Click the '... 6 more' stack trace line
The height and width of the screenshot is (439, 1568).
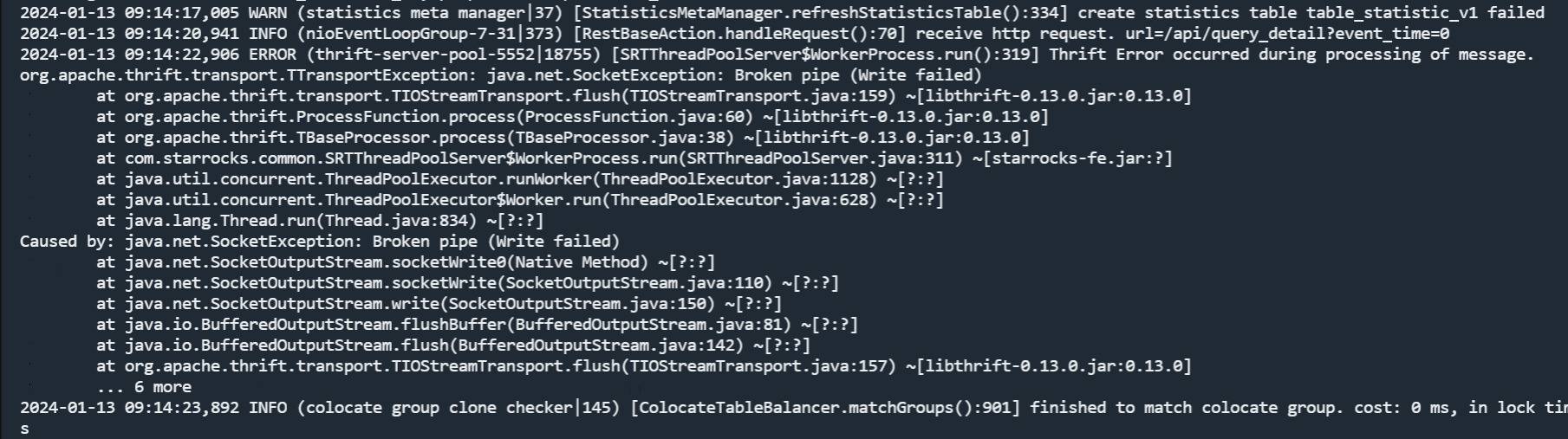144,387
